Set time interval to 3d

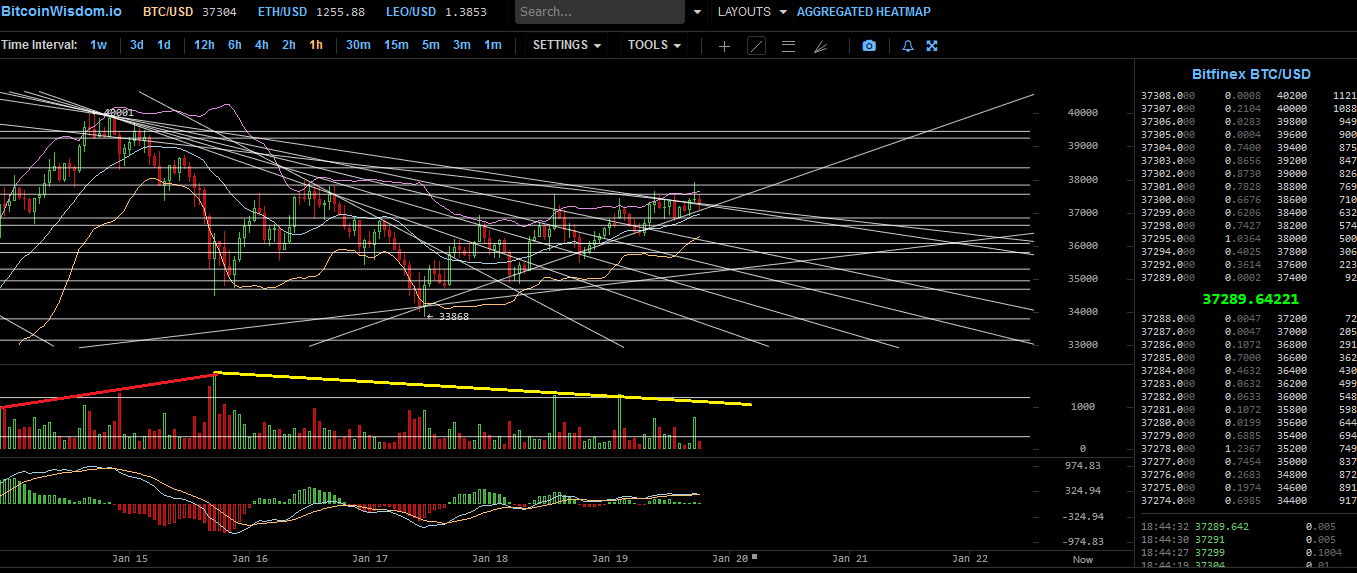tap(137, 45)
